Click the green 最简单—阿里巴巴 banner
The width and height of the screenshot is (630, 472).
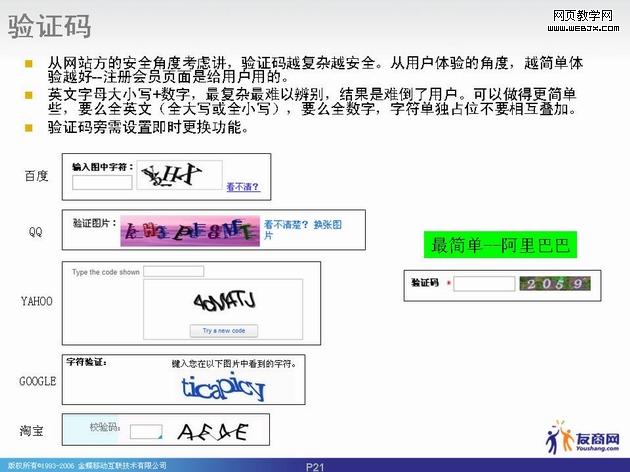[x=500, y=245]
